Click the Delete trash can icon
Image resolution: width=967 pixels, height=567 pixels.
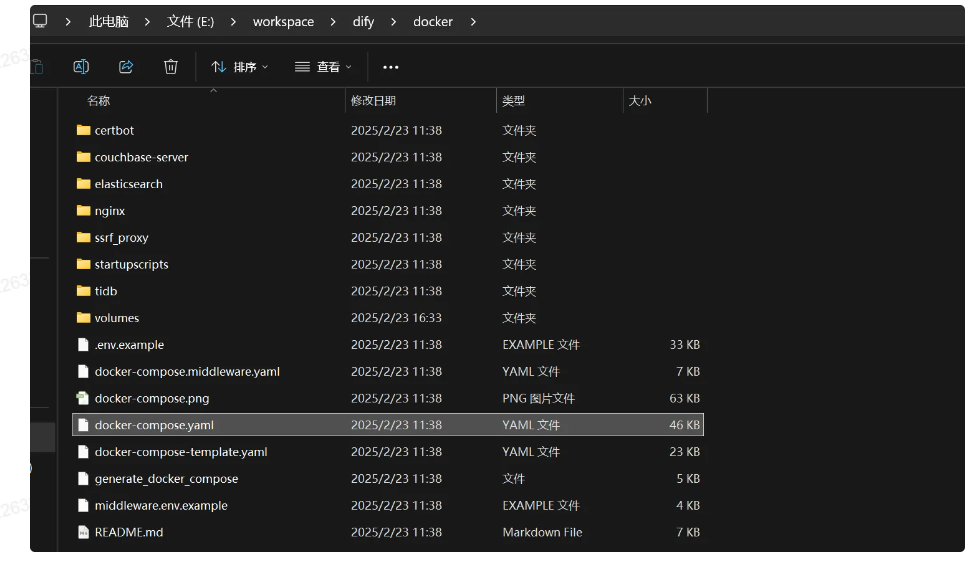171,67
